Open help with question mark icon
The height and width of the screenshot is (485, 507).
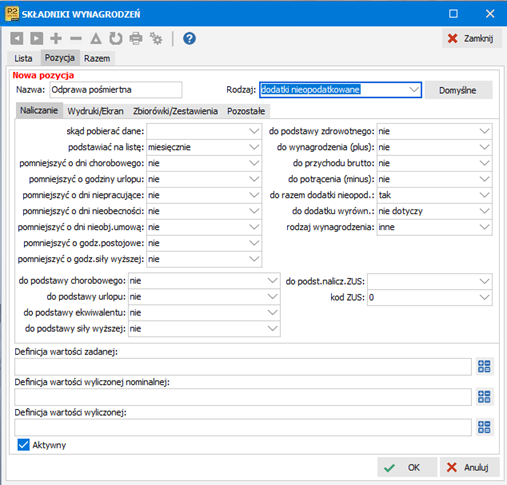point(189,38)
